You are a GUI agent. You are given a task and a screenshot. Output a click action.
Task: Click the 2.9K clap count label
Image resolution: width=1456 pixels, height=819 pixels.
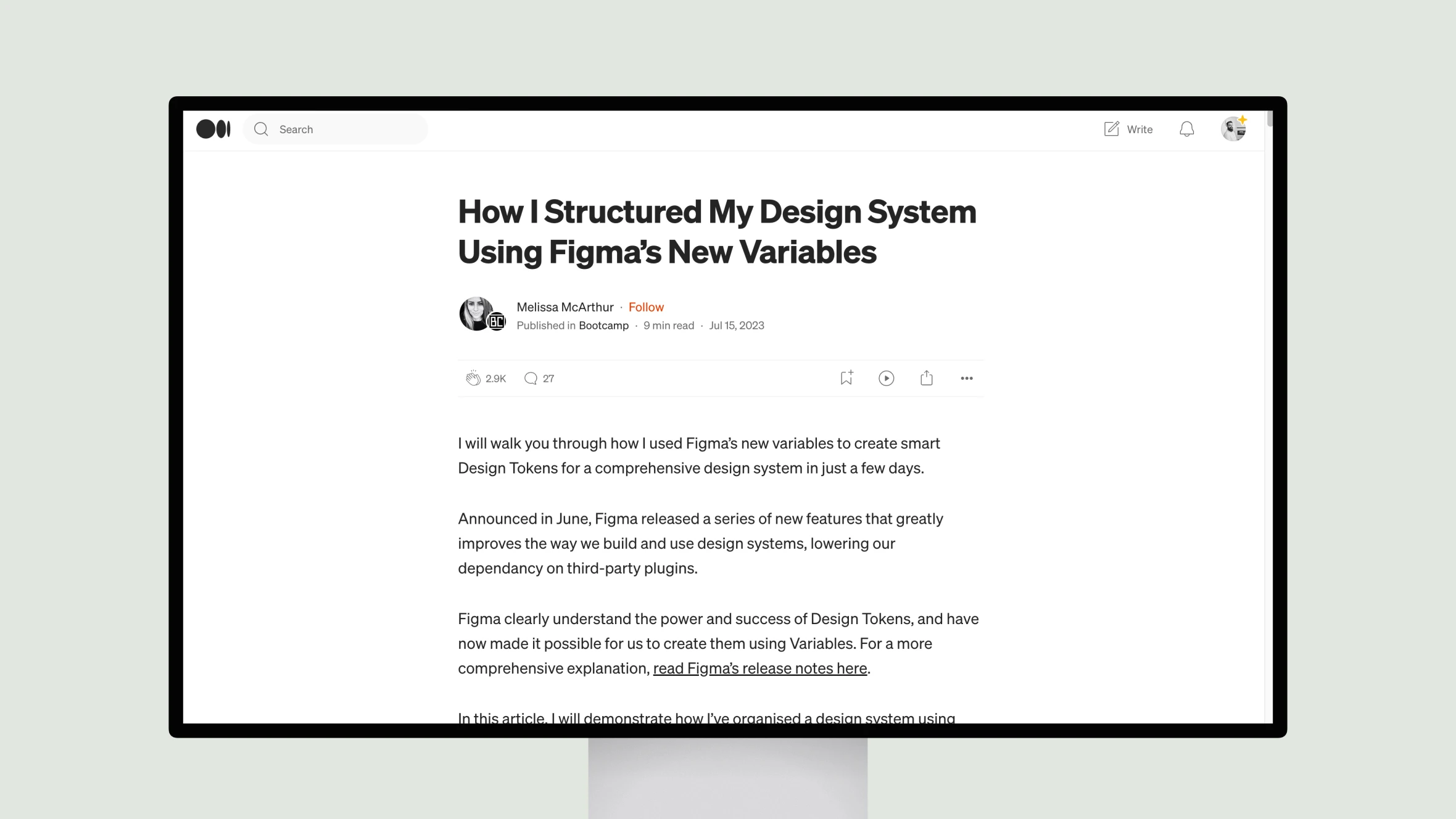click(x=496, y=378)
